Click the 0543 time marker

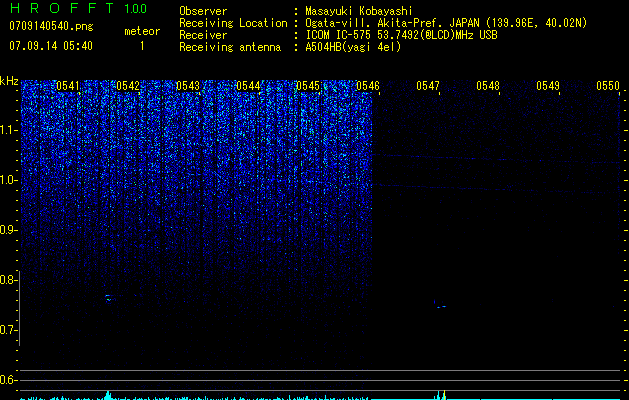pos(188,86)
